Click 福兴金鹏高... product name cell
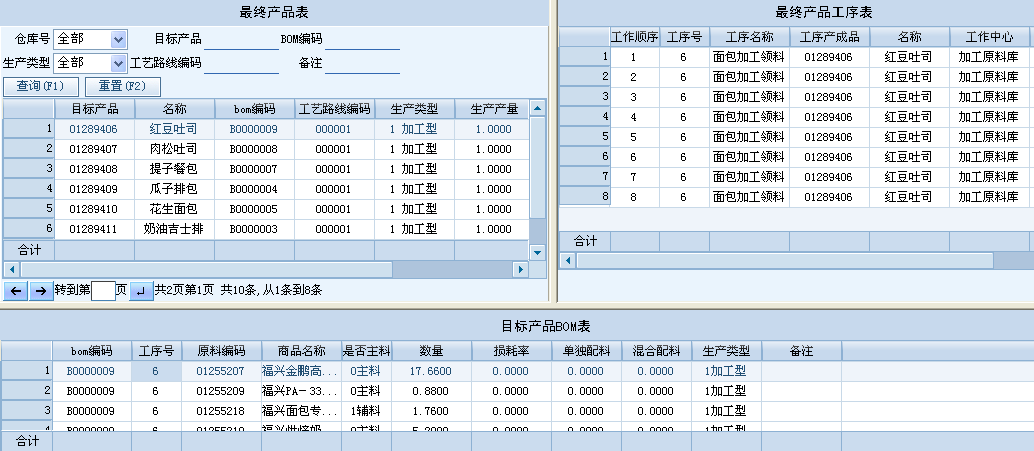 (301, 371)
